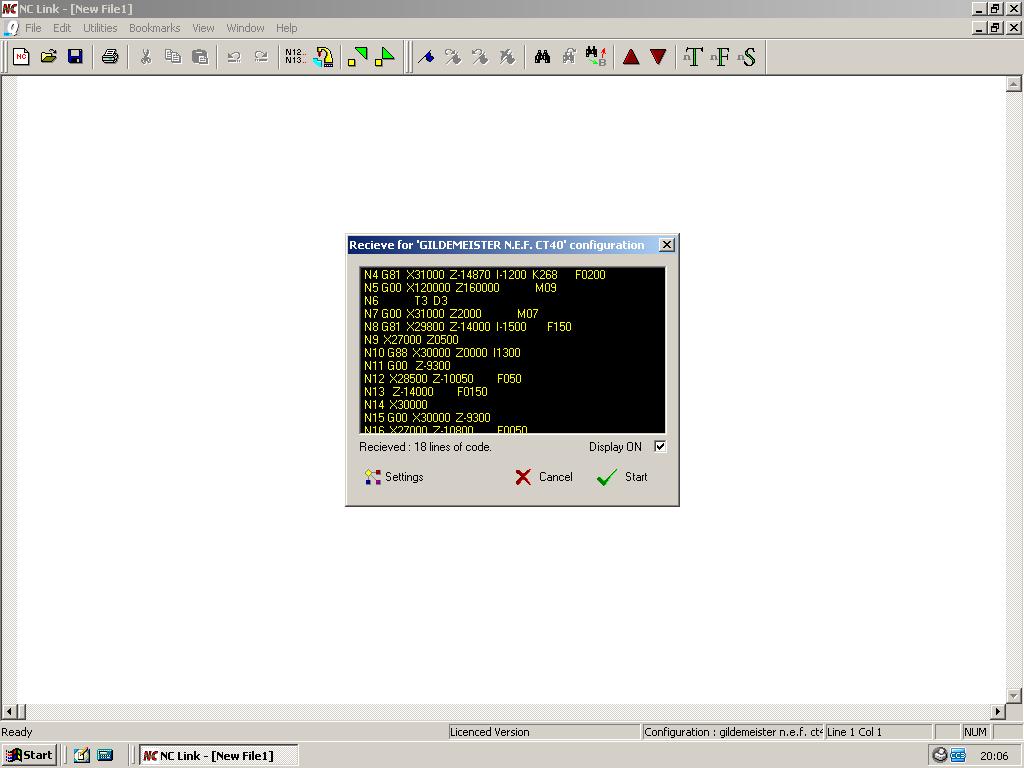Click the receive file green triangle icon
This screenshot has height=768, width=1024.
click(x=385, y=57)
